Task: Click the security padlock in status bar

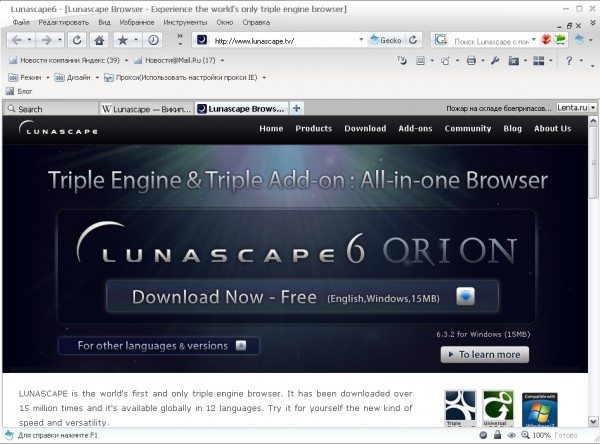Action: point(497,435)
